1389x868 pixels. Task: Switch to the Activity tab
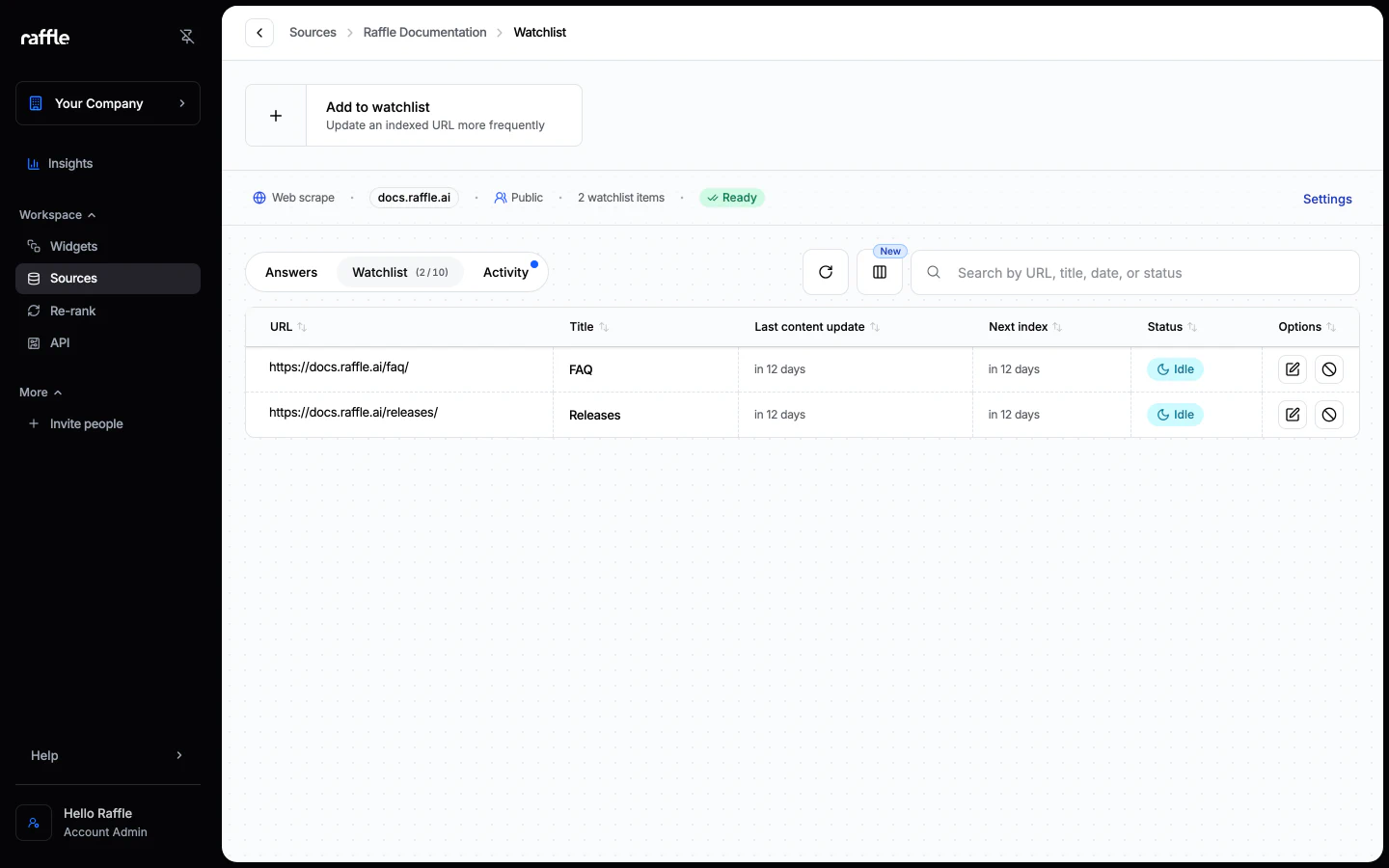pyautogui.click(x=506, y=272)
